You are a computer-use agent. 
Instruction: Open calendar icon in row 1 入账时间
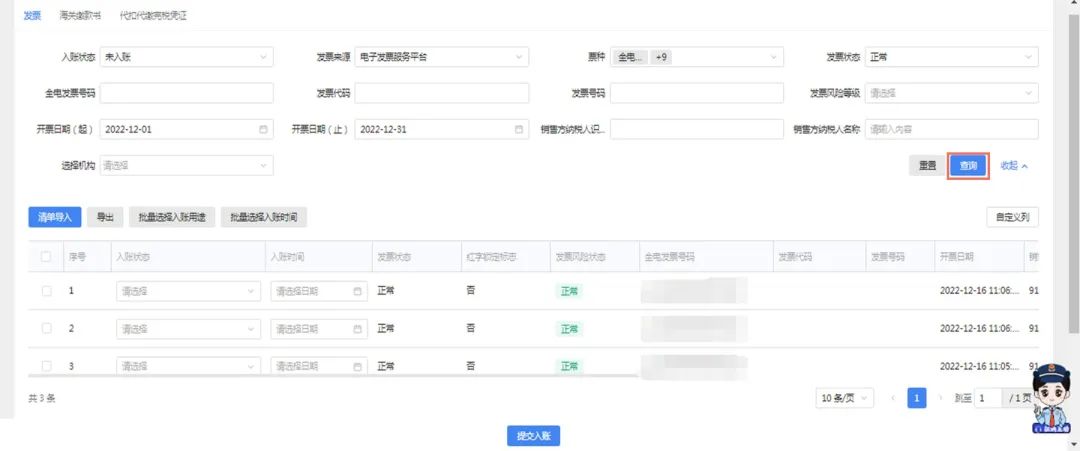point(357,292)
